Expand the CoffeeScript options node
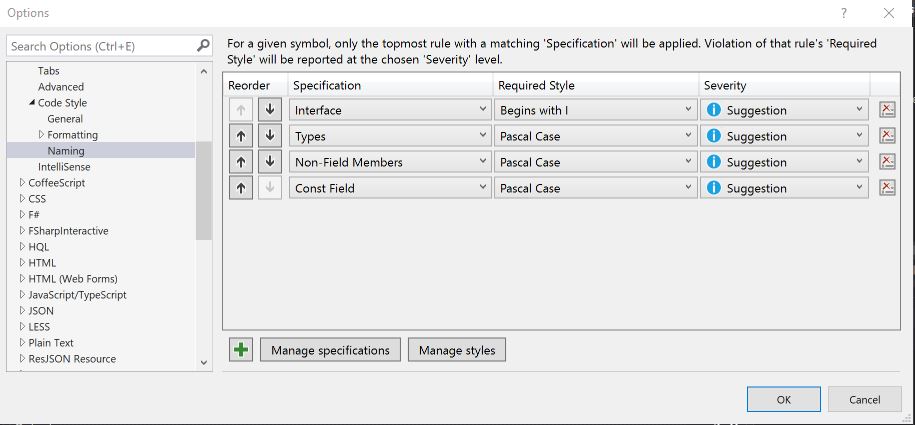Viewport: 915px width, 425px height. [x=23, y=183]
